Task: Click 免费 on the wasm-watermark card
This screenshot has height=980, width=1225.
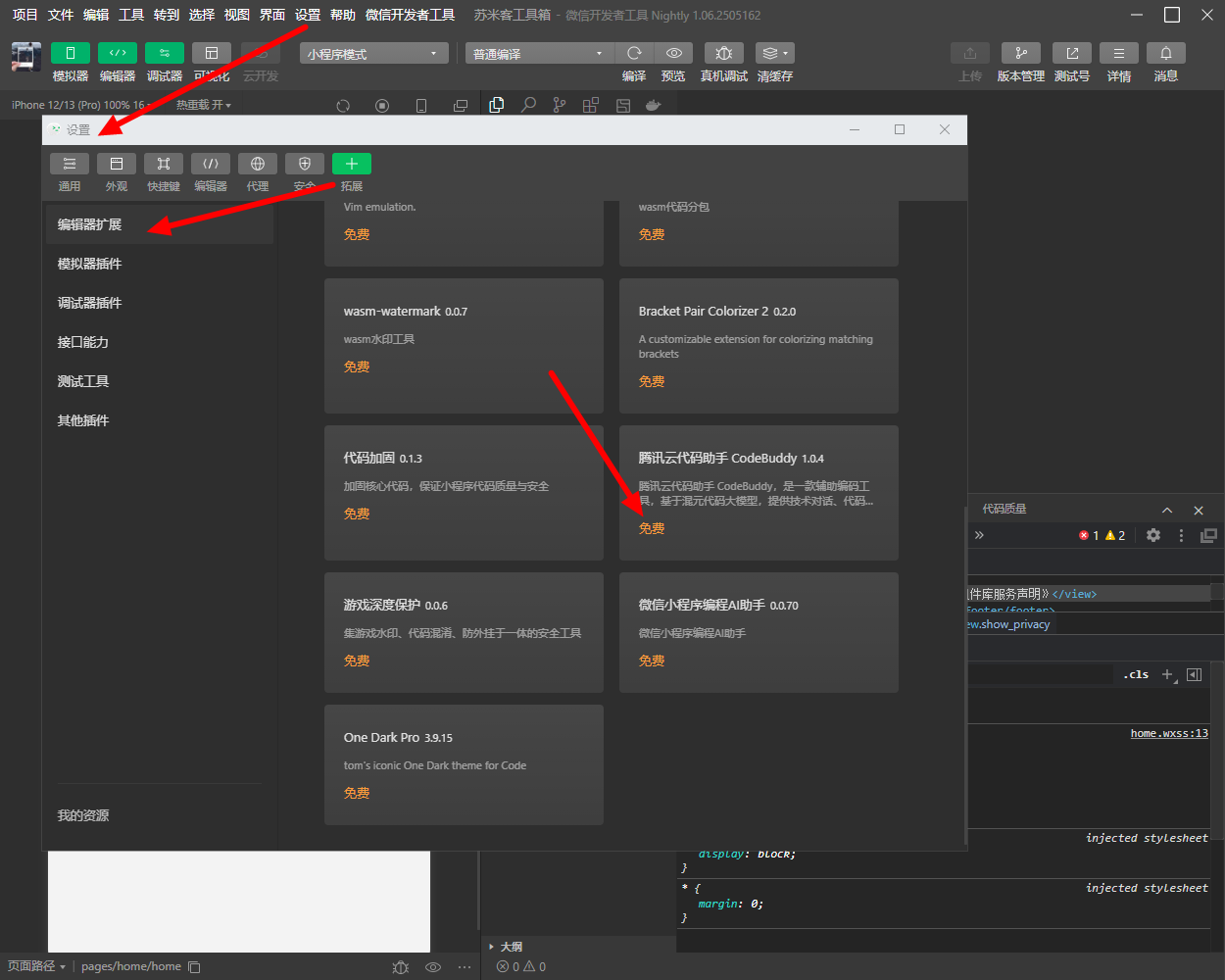Action: click(x=357, y=367)
